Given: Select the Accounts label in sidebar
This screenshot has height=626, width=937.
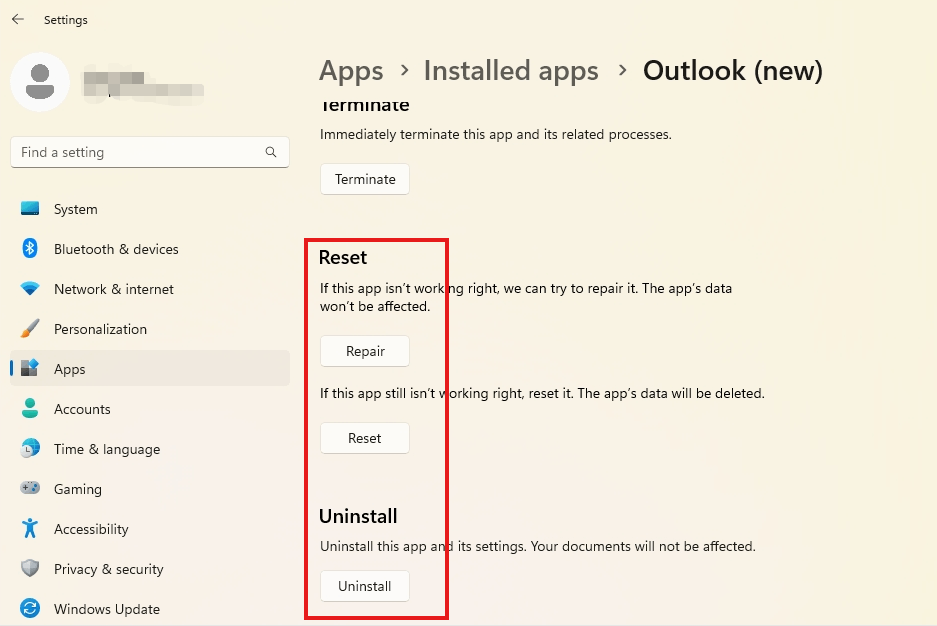Looking at the screenshot, I should point(82,409).
